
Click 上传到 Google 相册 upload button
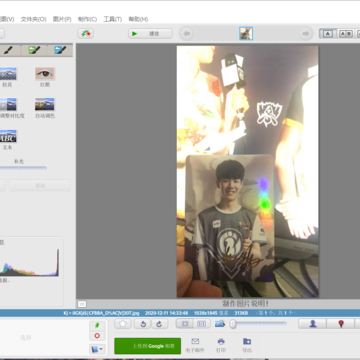coord(148,346)
